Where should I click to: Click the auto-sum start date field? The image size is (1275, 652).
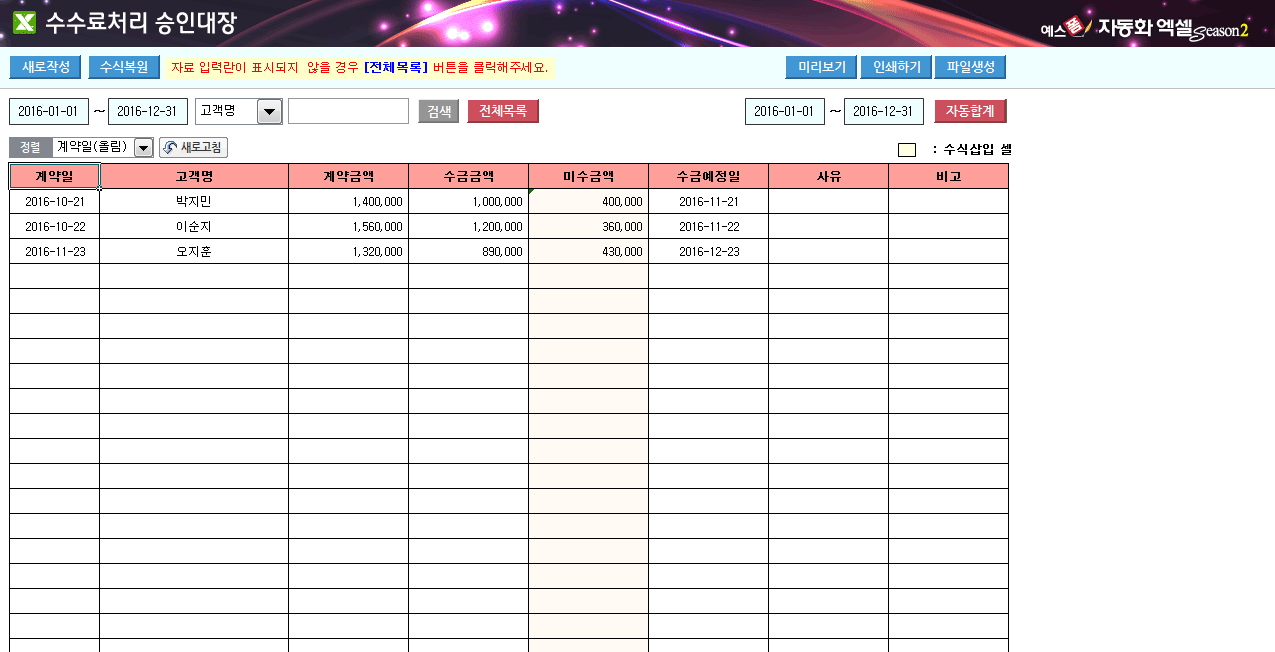click(785, 111)
